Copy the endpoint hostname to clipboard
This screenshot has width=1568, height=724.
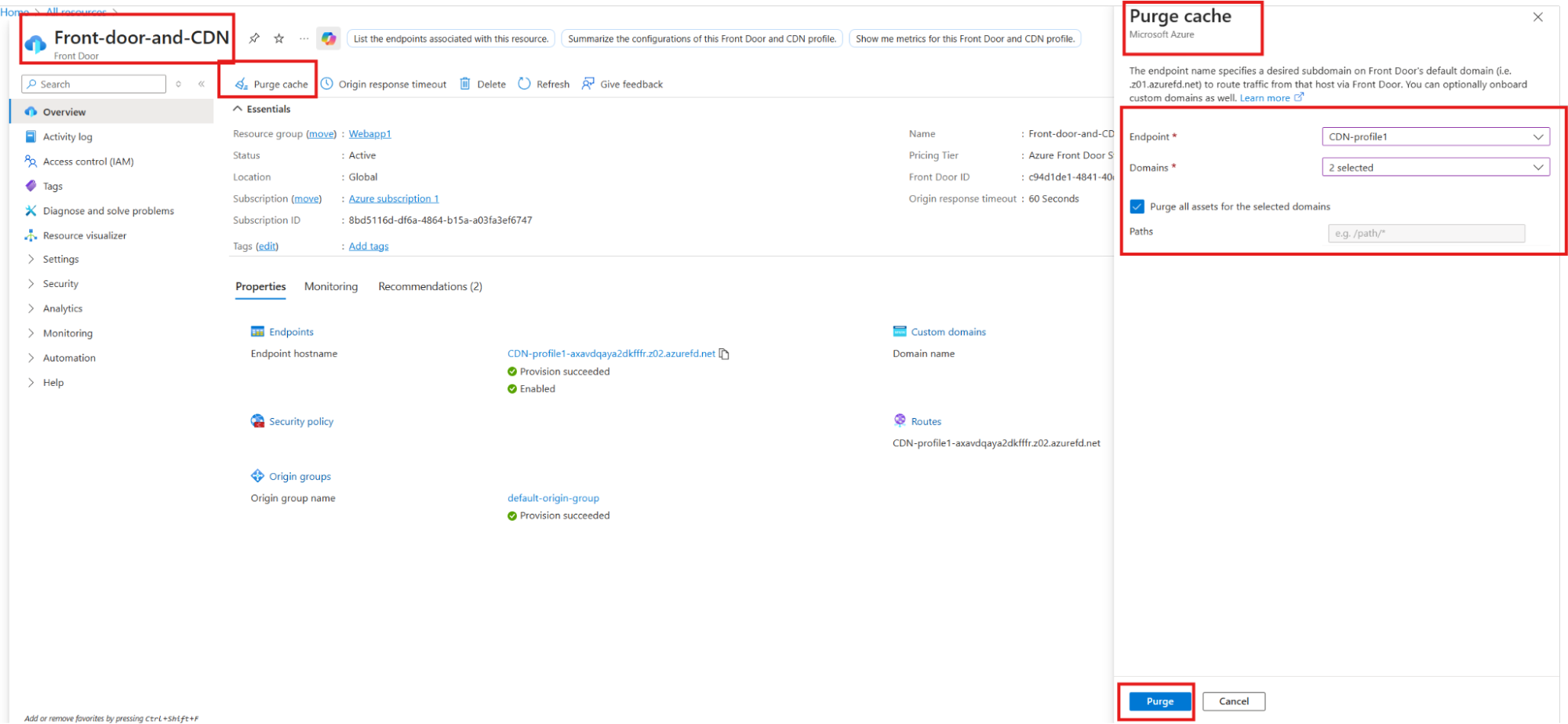[724, 354]
